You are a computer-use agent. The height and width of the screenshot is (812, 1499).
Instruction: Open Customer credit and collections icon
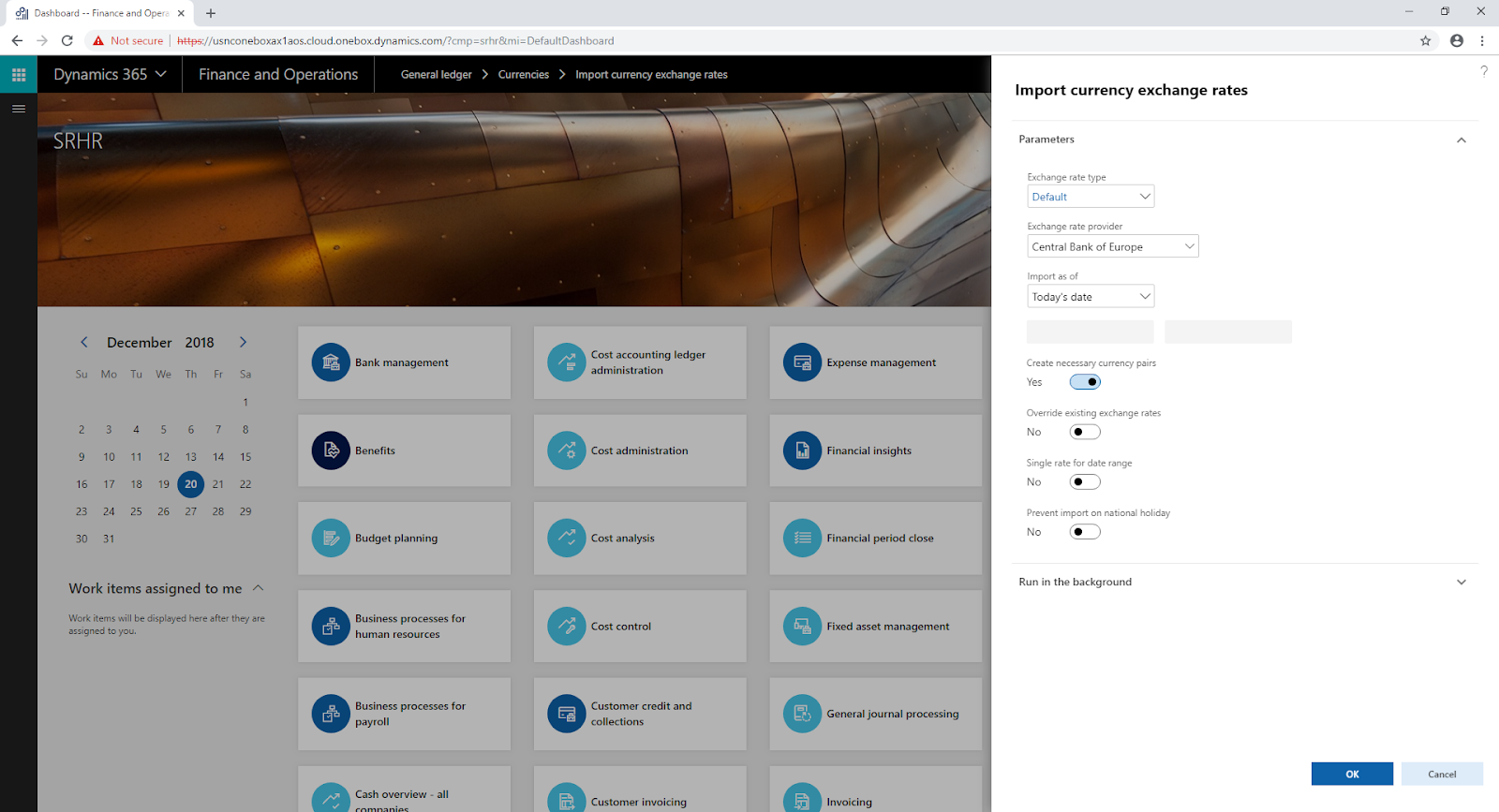coord(567,714)
